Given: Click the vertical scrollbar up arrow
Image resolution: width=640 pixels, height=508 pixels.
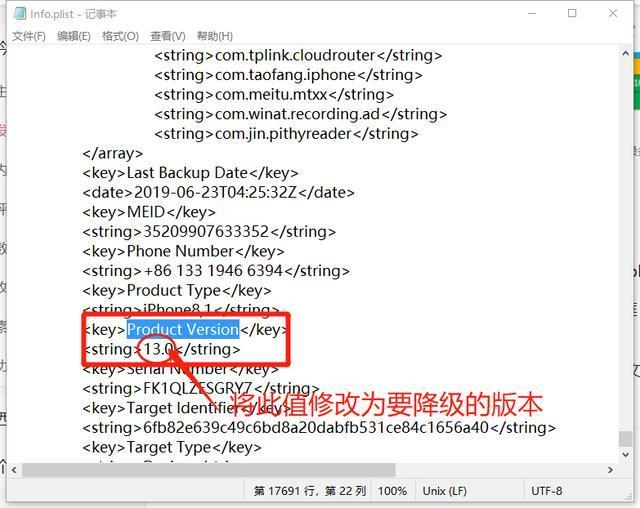Looking at the screenshot, I should pos(625,53).
